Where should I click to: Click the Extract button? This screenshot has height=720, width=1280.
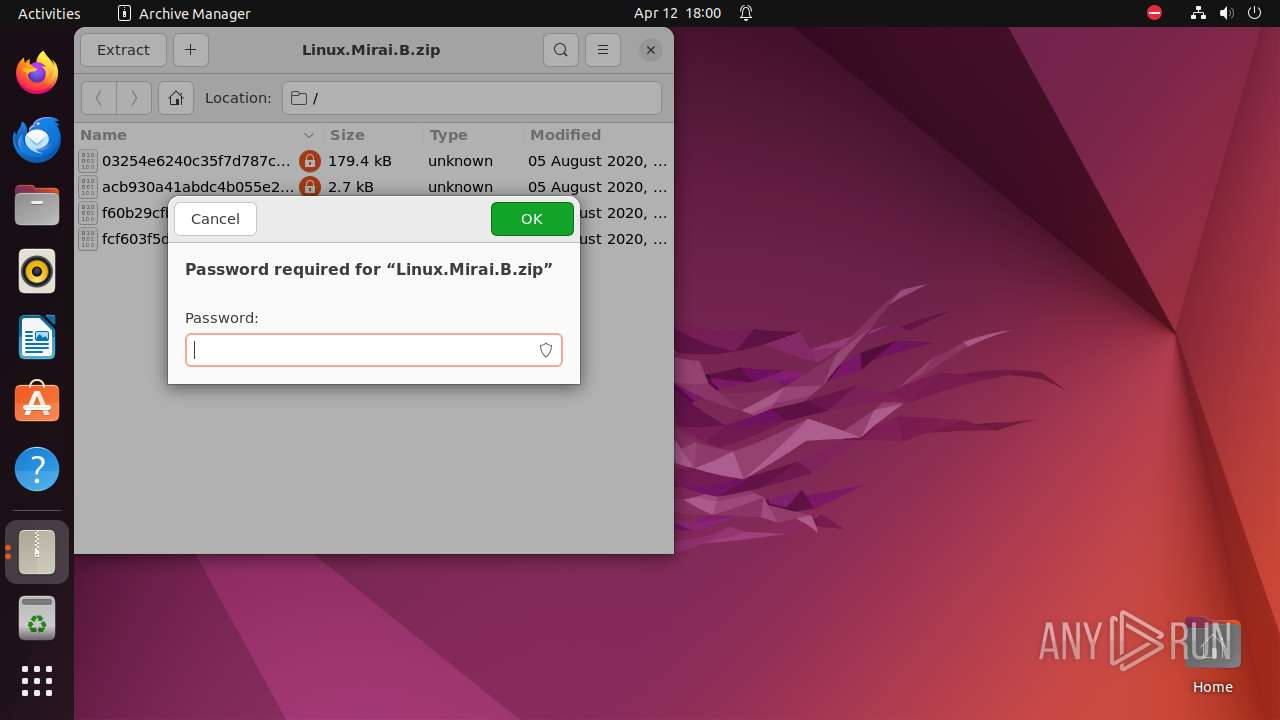pyautogui.click(x=123, y=50)
